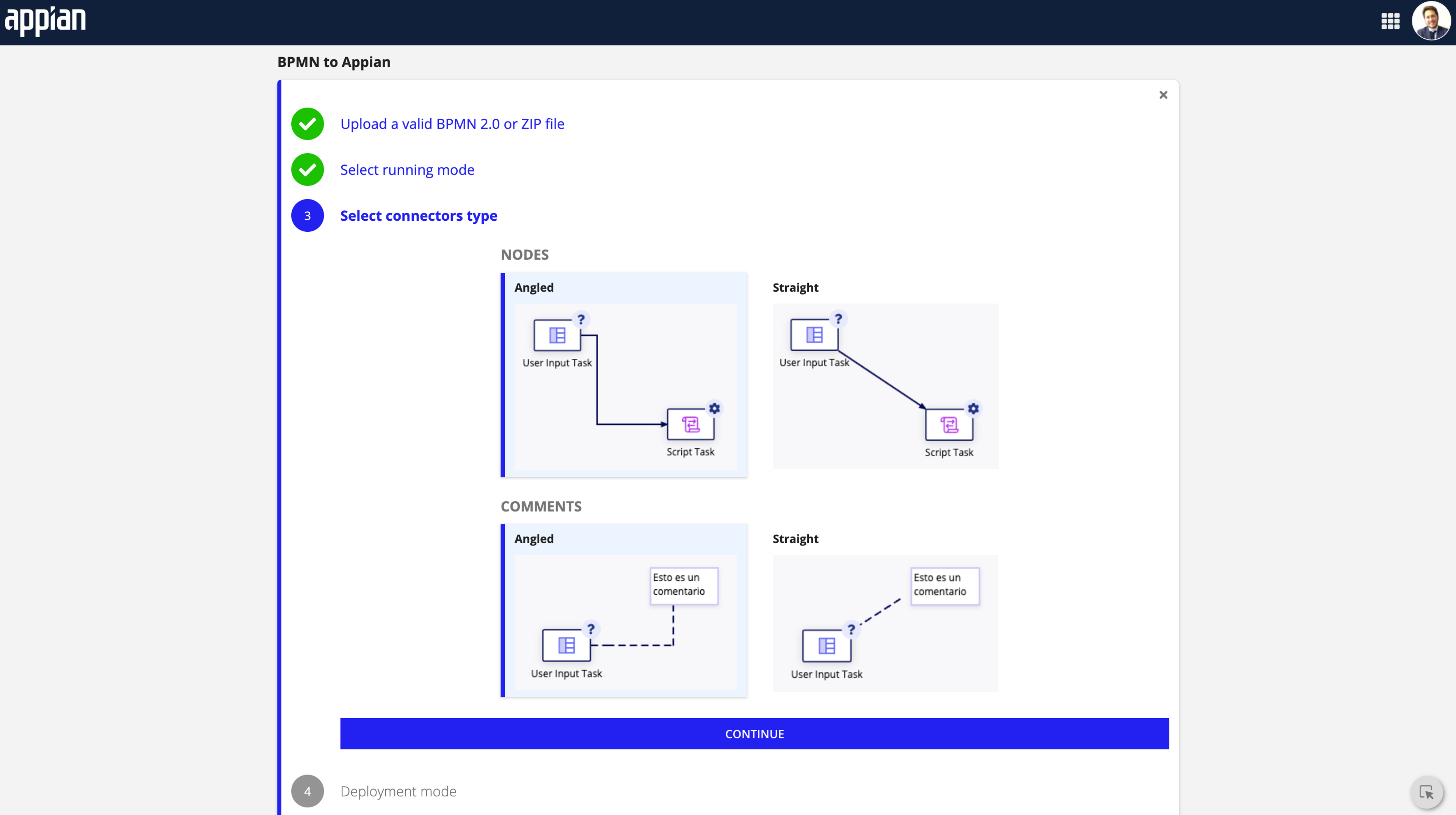This screenshot has width=1456, height=815.
Task: Click the BPMN to Appian page title
Action: pyautogui.click(x=334, y=61)
